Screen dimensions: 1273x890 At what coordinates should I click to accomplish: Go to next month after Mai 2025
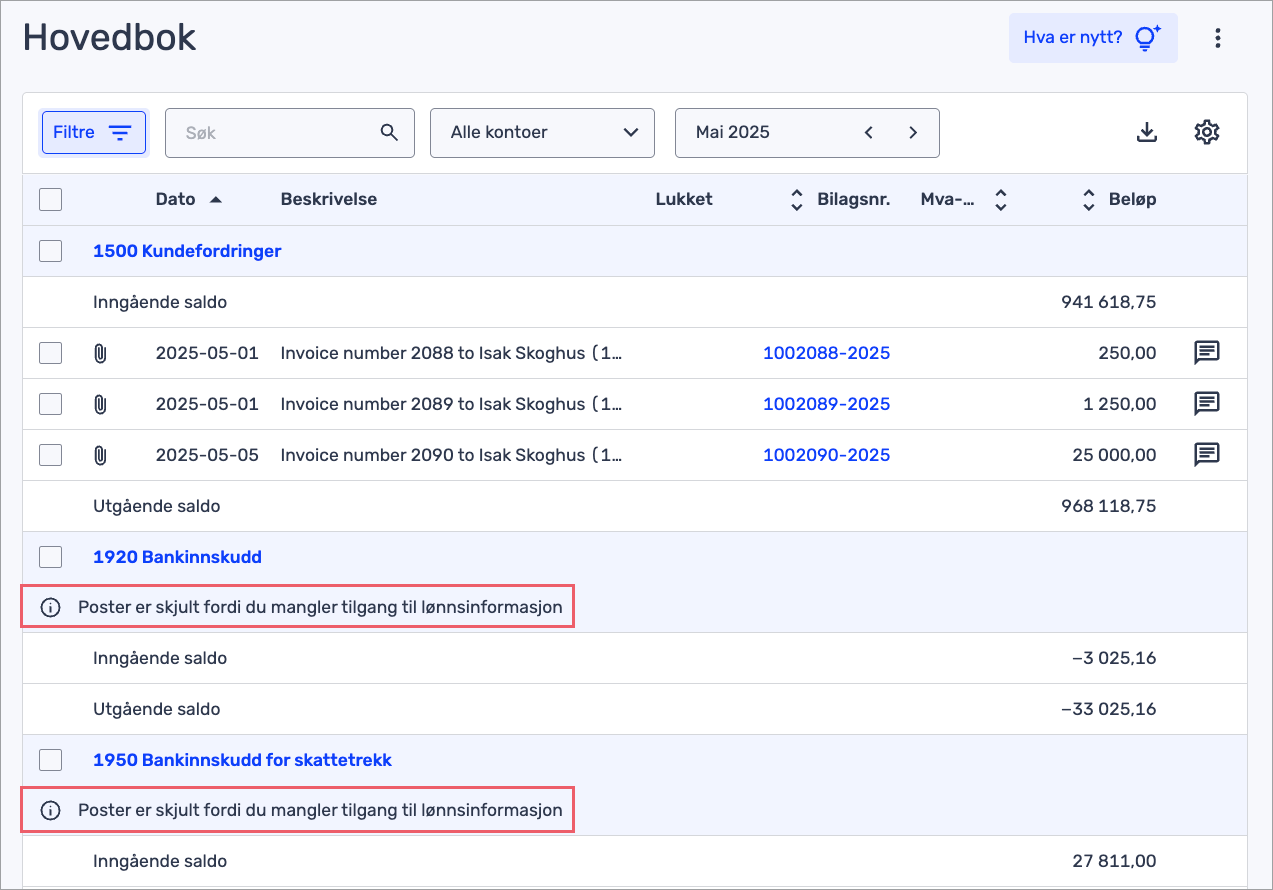913,132
